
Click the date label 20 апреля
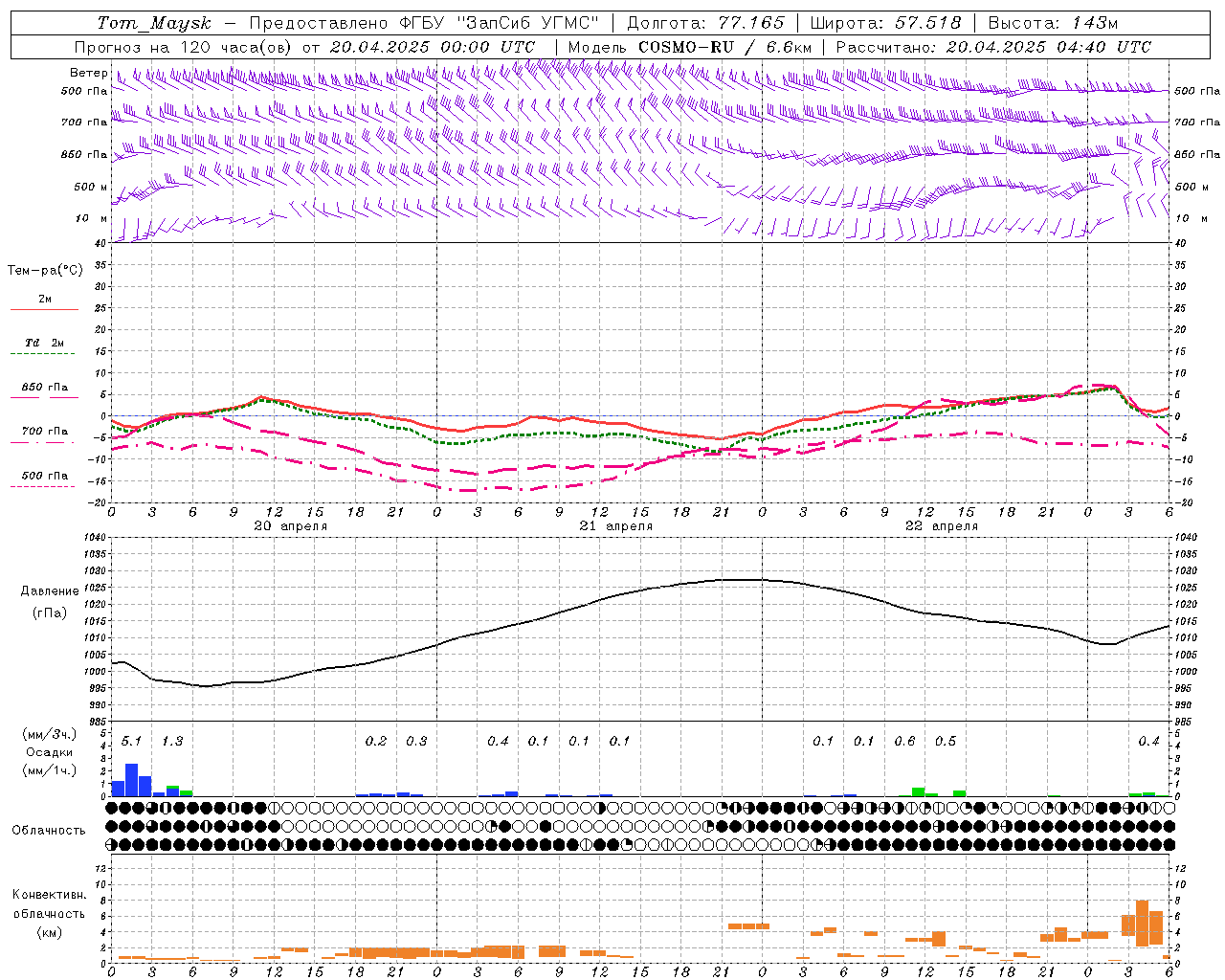(290, 526)
